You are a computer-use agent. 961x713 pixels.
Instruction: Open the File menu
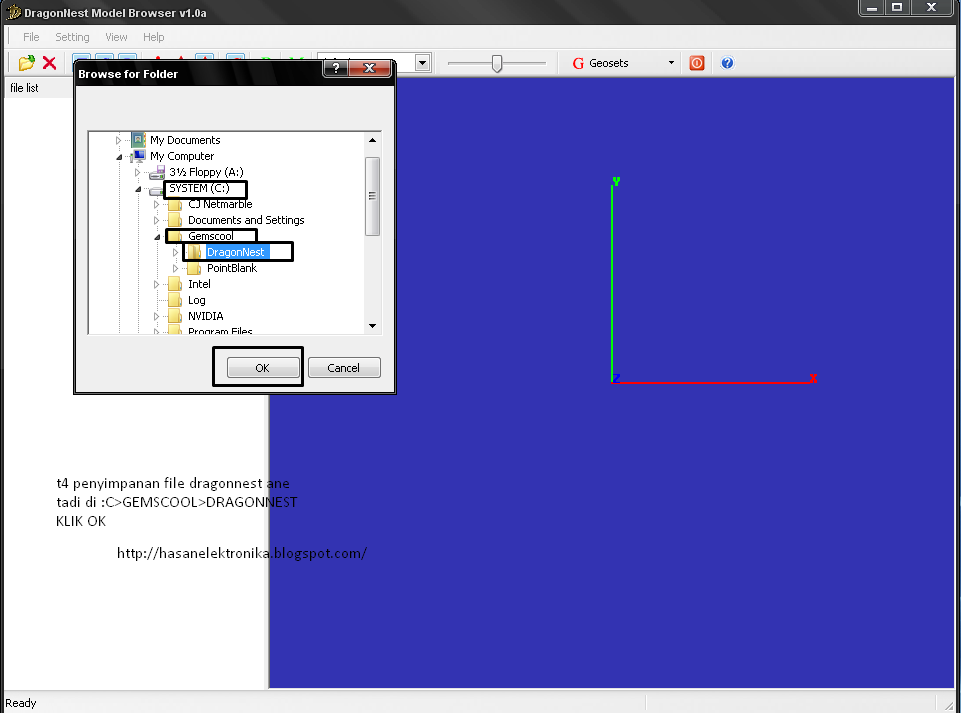(x=31, y=37)
